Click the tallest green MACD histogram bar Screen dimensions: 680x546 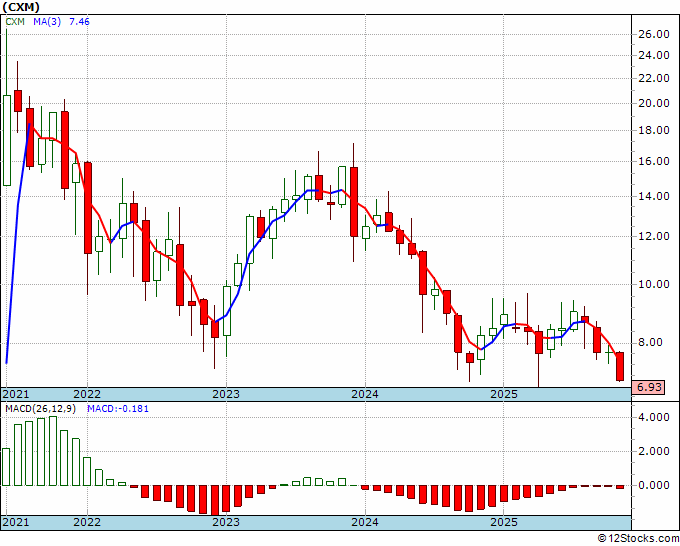pyautogui.click(x=53, y=451)
